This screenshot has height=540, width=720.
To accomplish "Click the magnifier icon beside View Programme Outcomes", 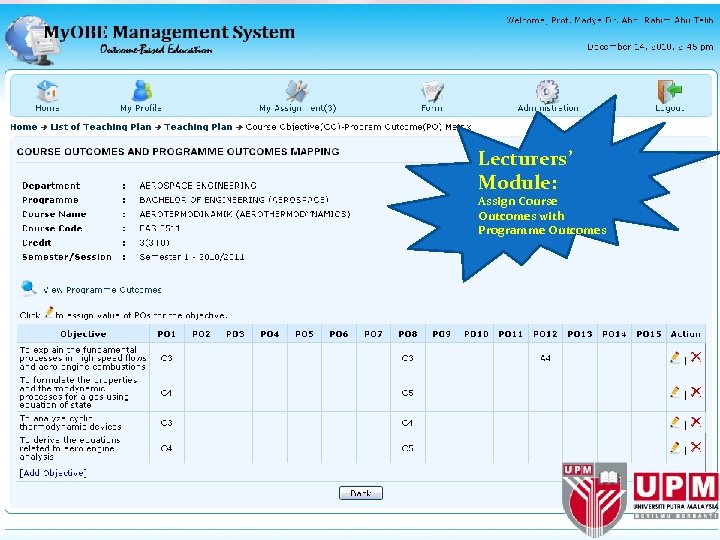I will pyautogui.click(x=28, y=288).
